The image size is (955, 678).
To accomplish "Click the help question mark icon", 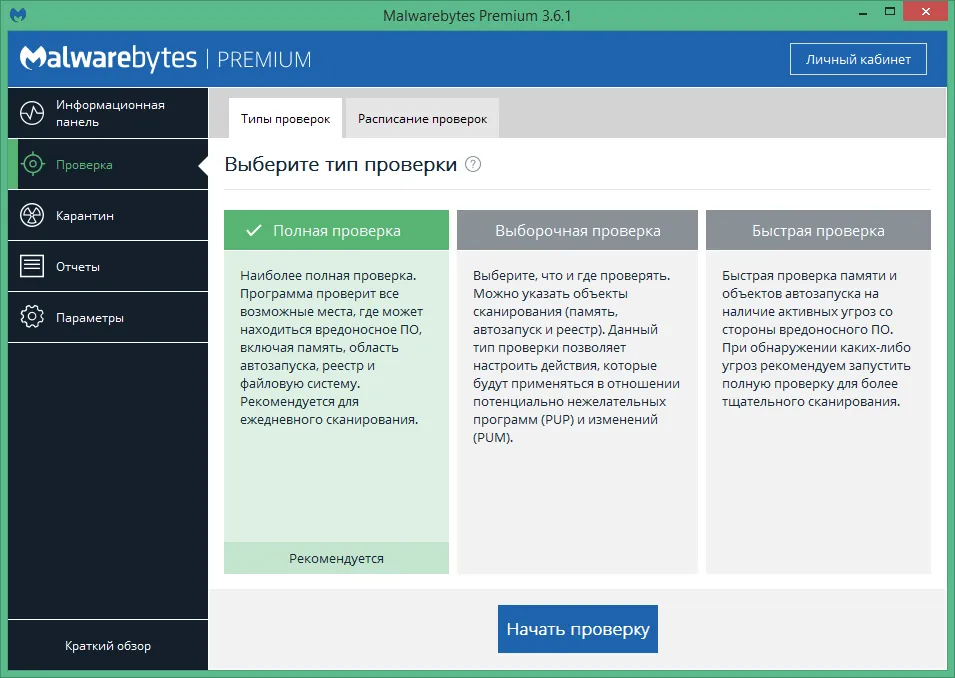I will (x=473, y=164).
